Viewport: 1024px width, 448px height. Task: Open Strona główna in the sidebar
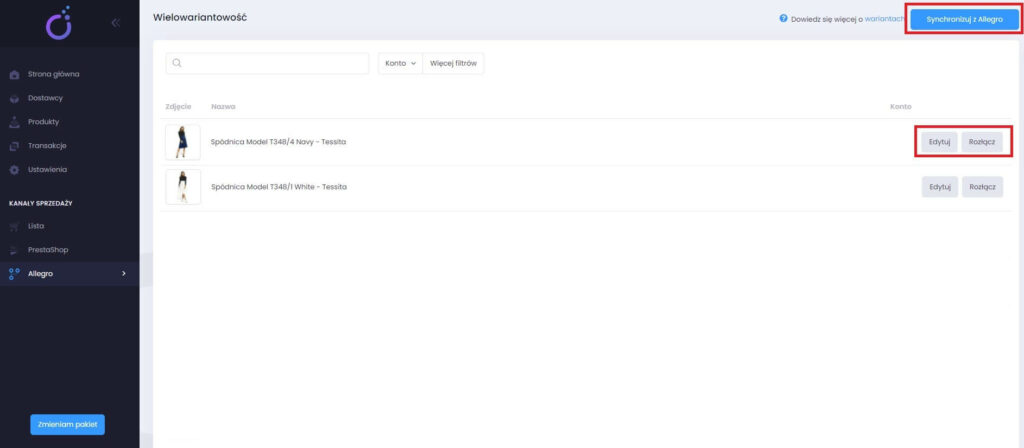54,74
